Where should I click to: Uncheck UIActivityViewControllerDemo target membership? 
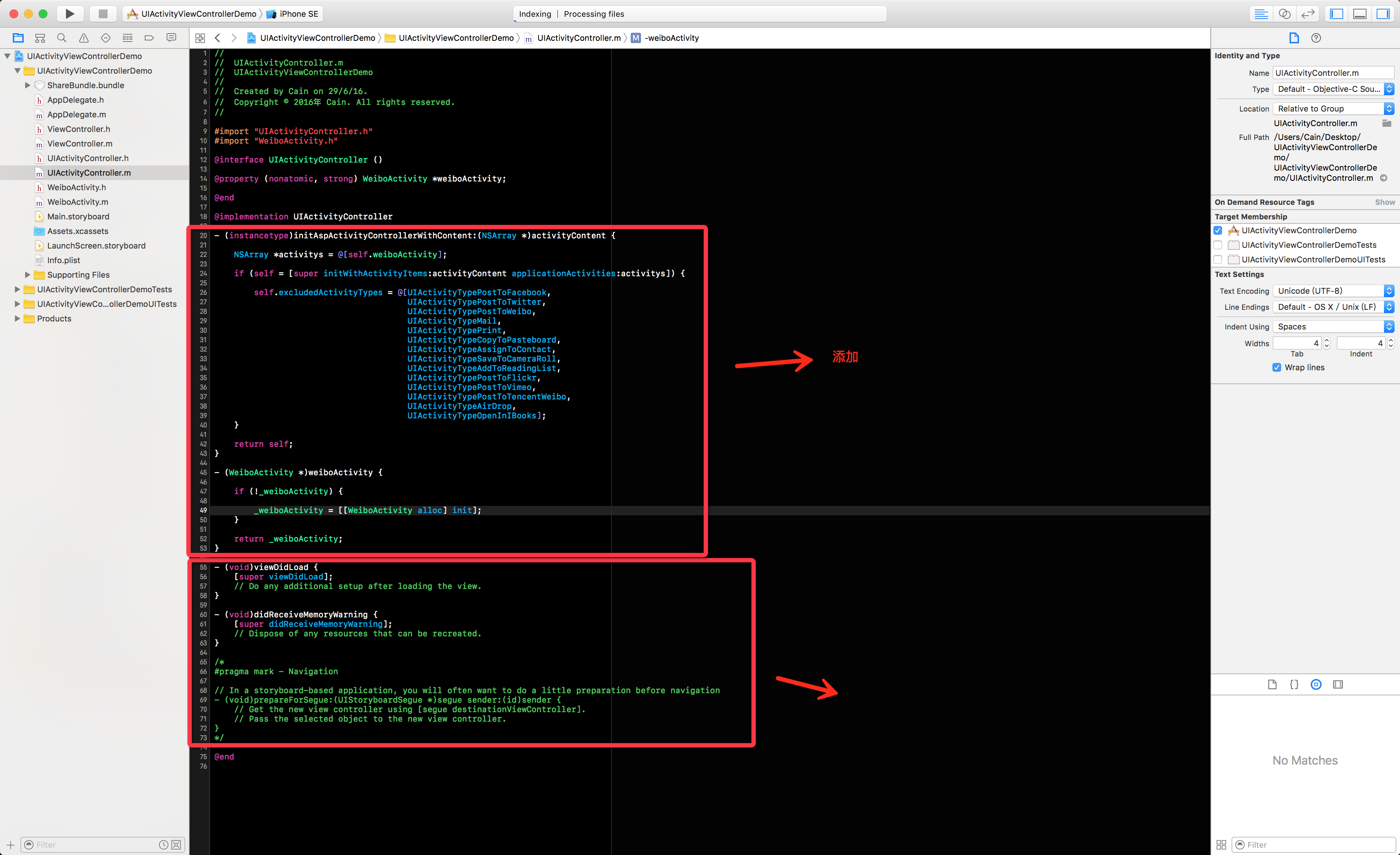click(1218, 230)
